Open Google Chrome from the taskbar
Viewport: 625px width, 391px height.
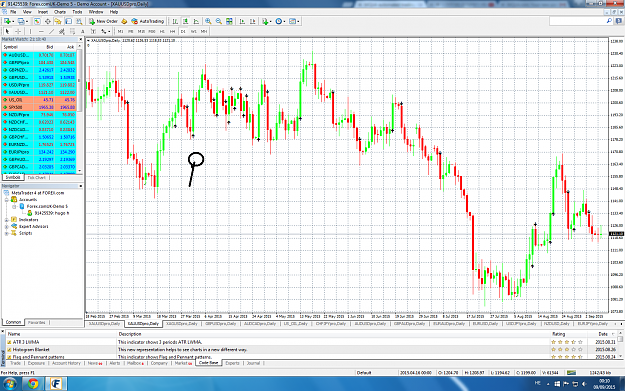33,384
